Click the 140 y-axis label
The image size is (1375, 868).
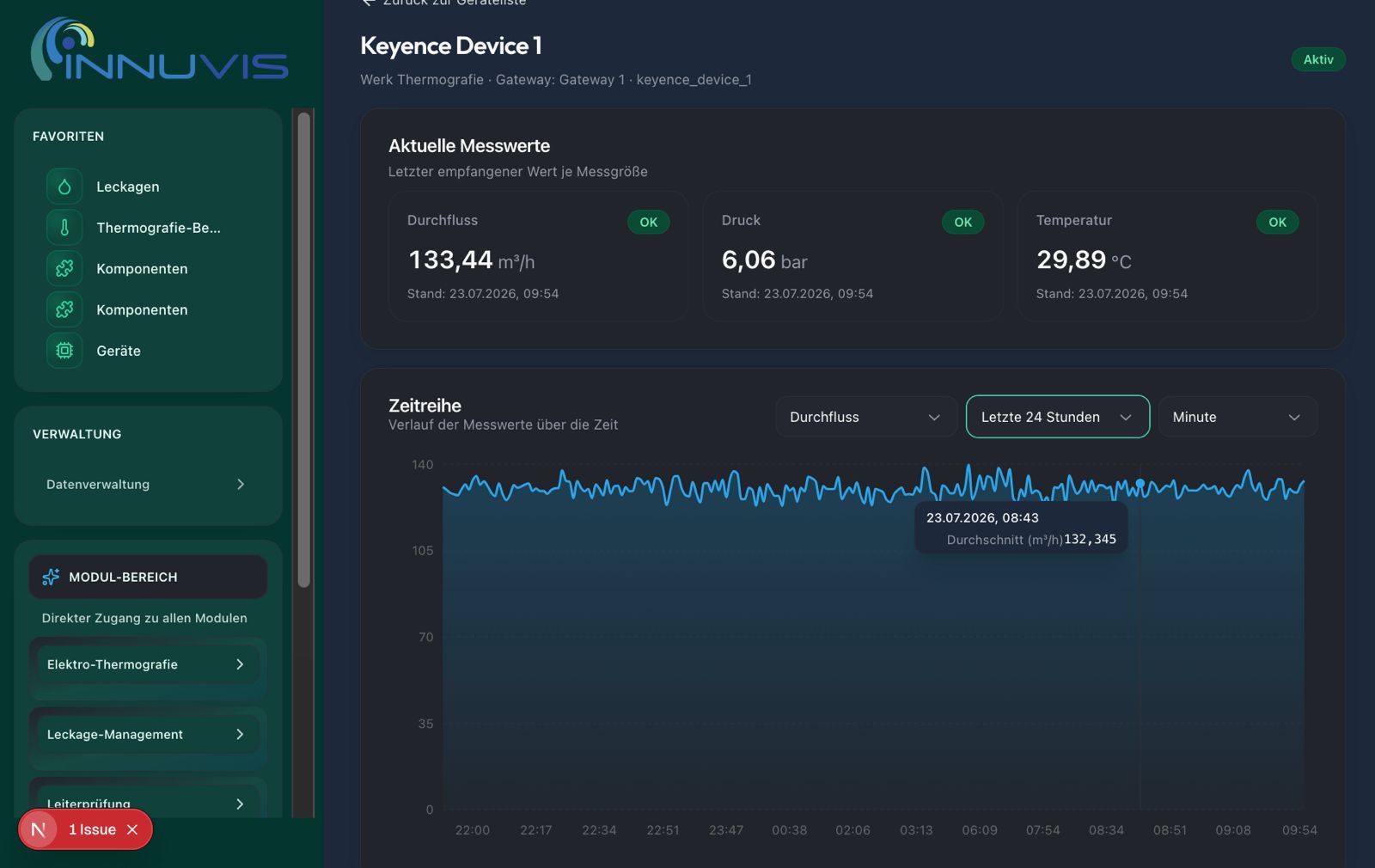coord(423,465)
